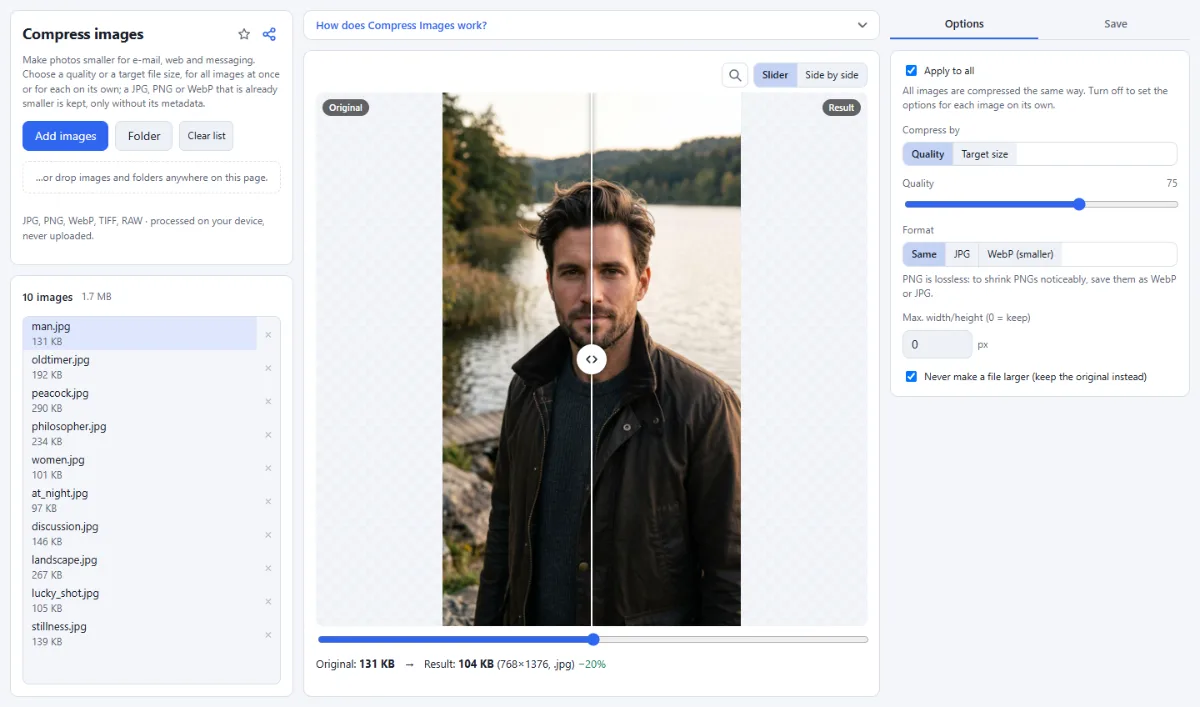
Task: Choose the JPG format option
Action: pos(962,254)
